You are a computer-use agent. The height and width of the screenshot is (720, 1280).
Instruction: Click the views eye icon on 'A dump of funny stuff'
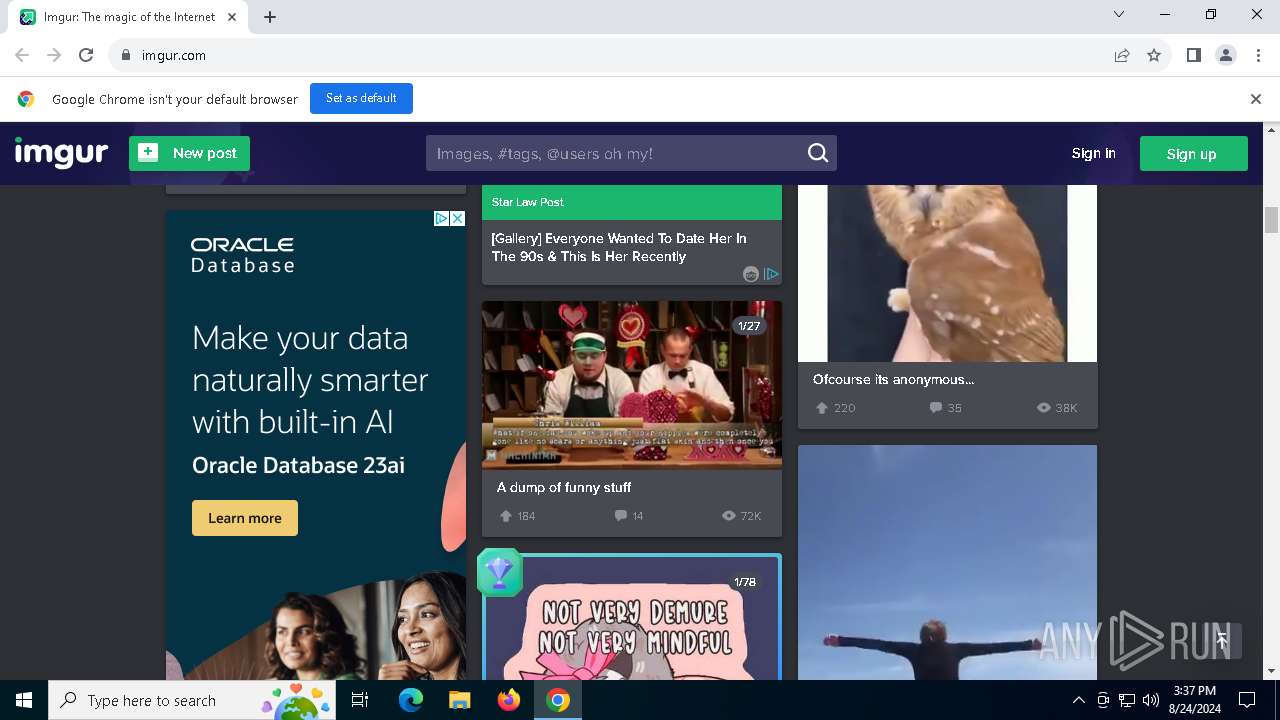pos(729,516)
